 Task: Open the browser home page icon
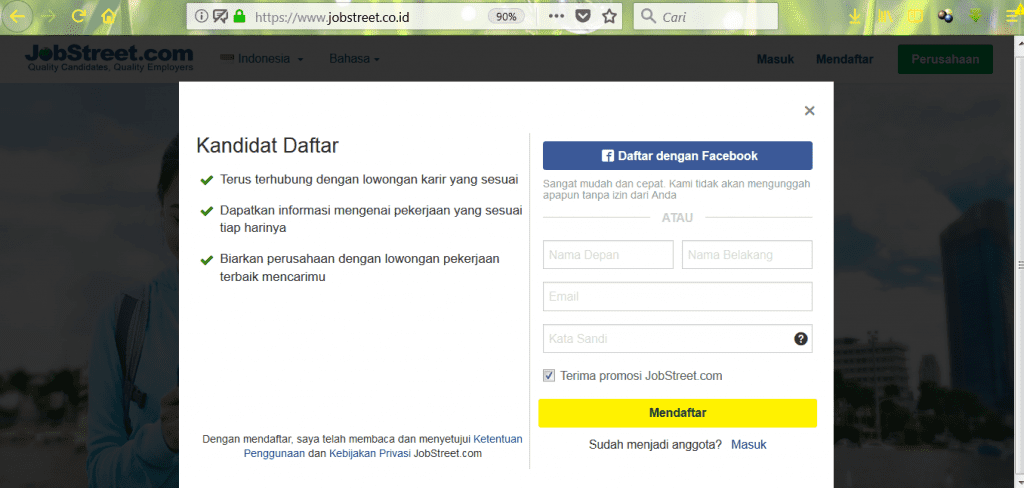click(108, 16)
